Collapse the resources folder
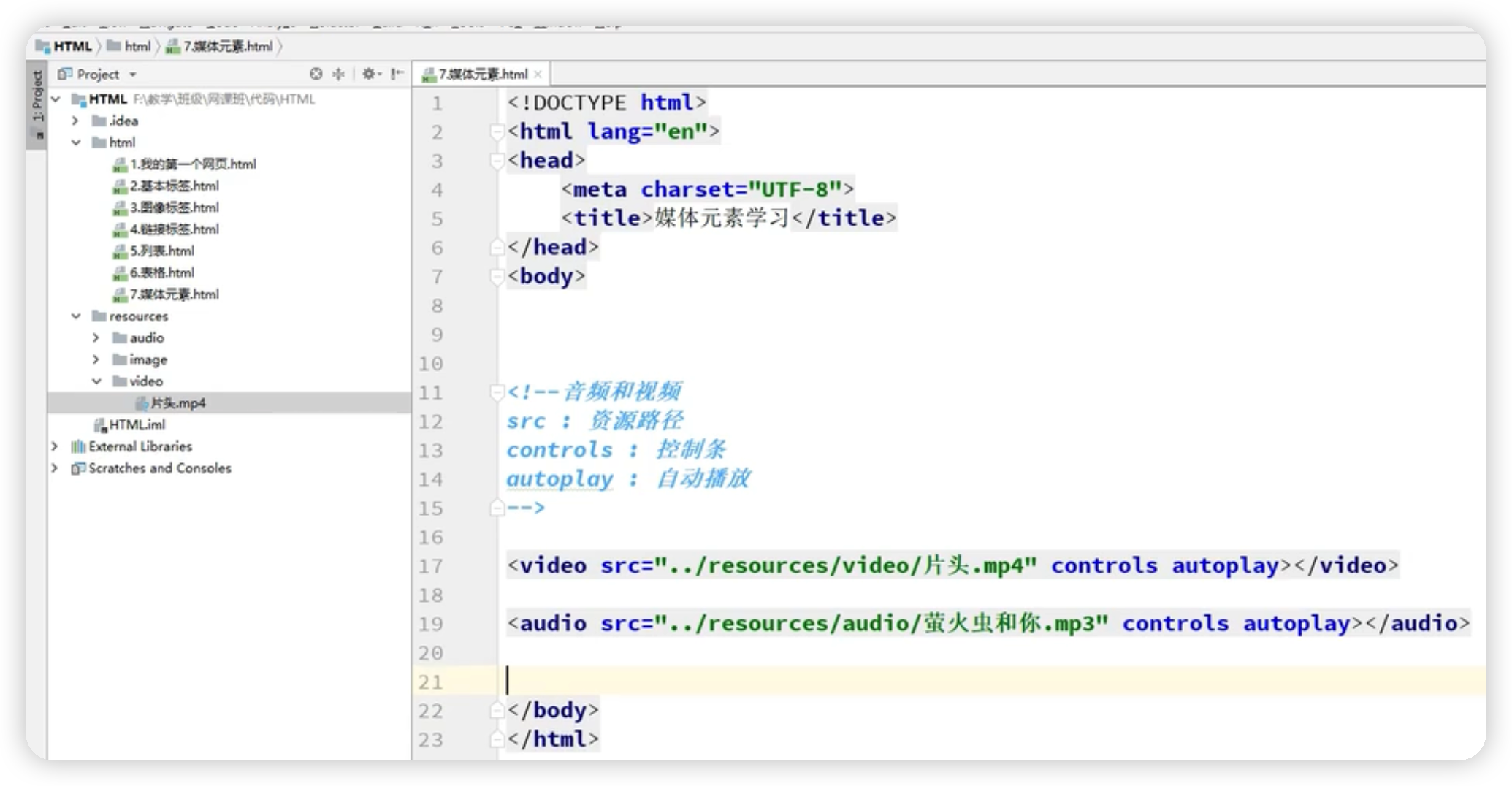 tap(76, 316)
